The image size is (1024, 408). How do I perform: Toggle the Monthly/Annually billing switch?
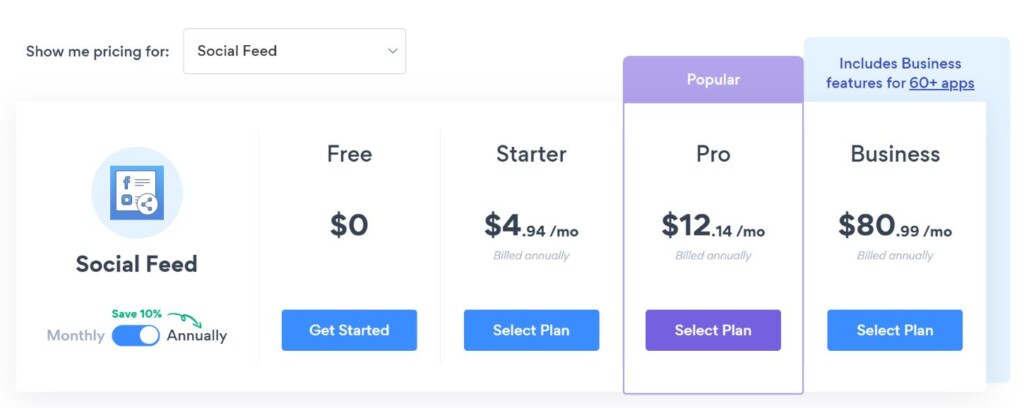pyautogui.click(x=136, y=336)
